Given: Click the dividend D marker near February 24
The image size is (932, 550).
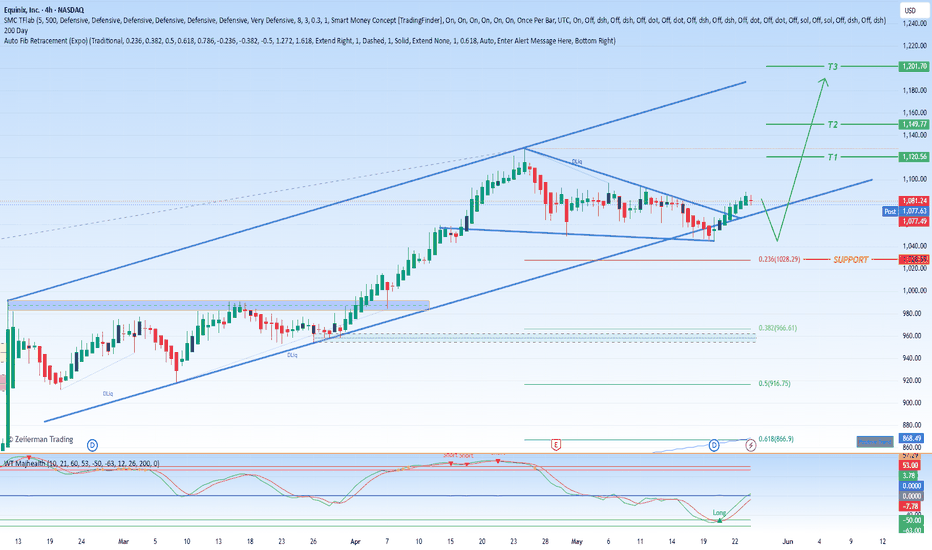Looking at the screenshot, I should [92, 445].
